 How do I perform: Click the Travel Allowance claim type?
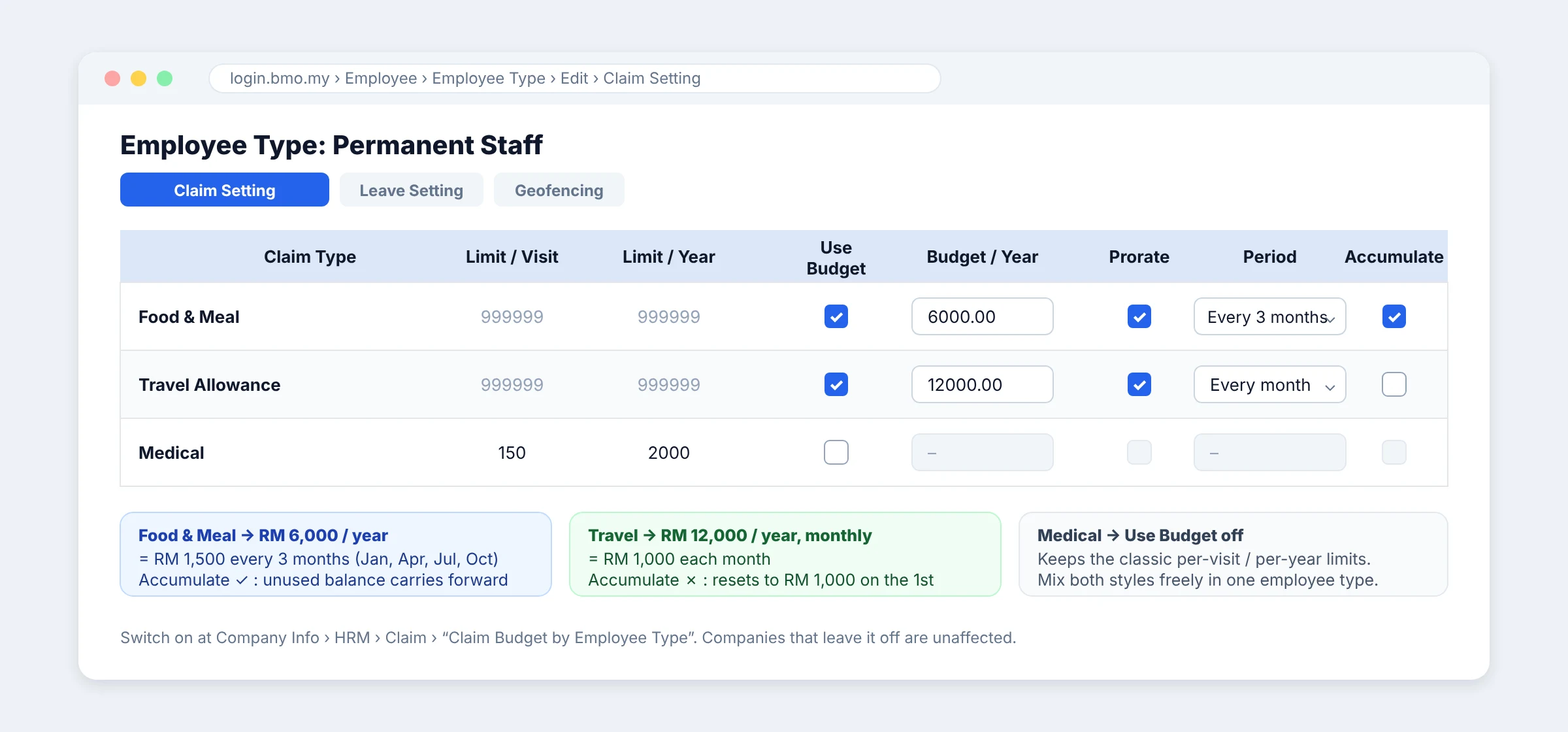tap(209, 385)
